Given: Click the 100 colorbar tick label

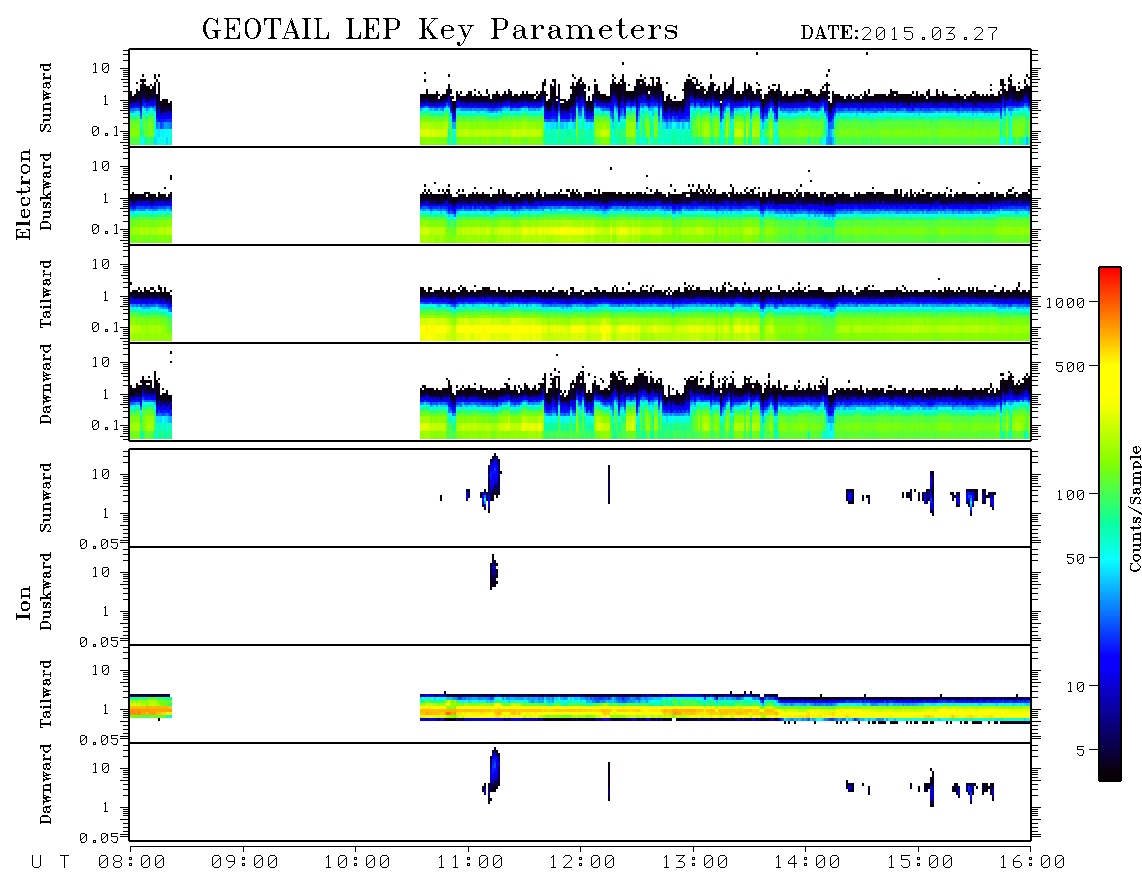Looking at the screenshot, I should click(x=1071, y=495).
